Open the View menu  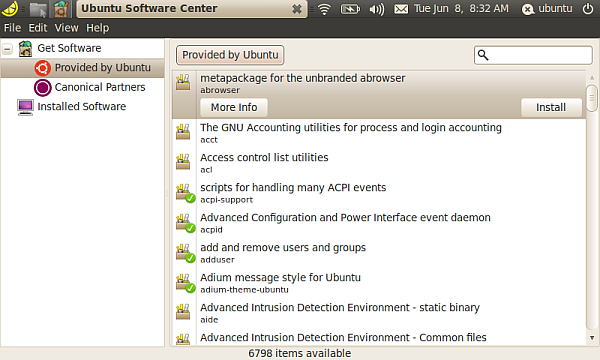click(x=66, y=28)
